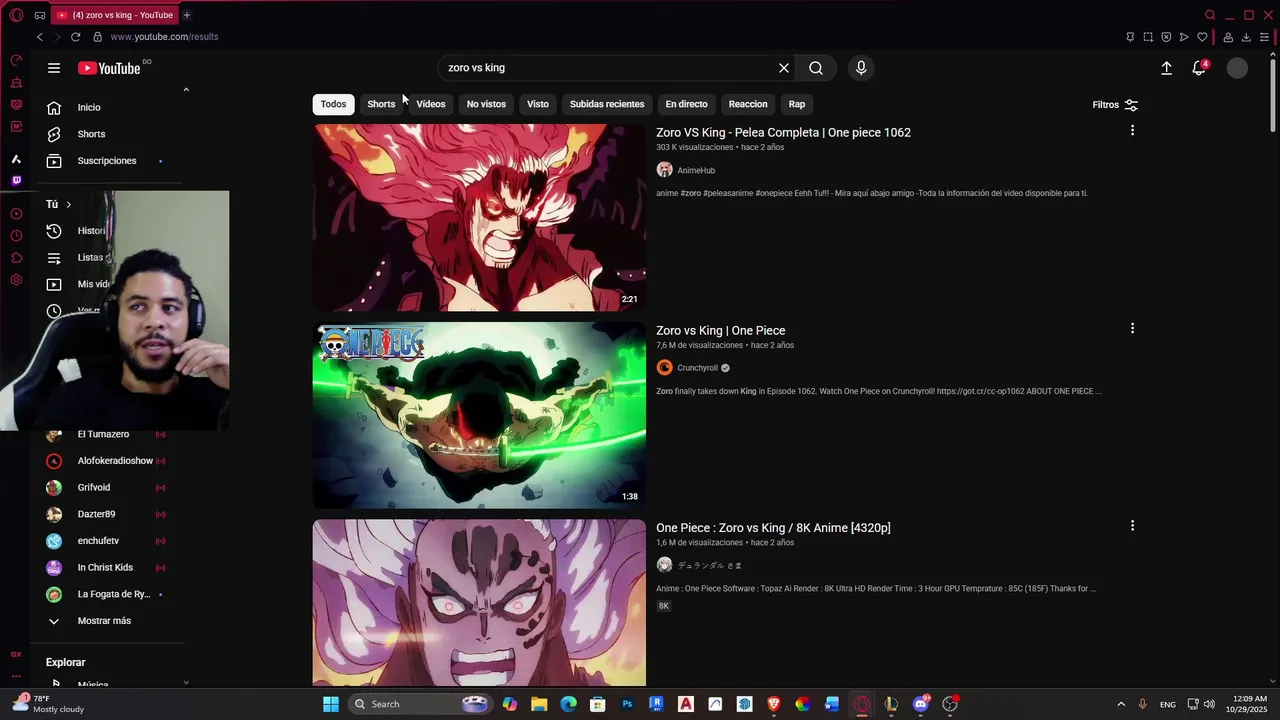
Task: Select the Reaccion filter chip
Action: pyautogui.click(x=748, y=104)
